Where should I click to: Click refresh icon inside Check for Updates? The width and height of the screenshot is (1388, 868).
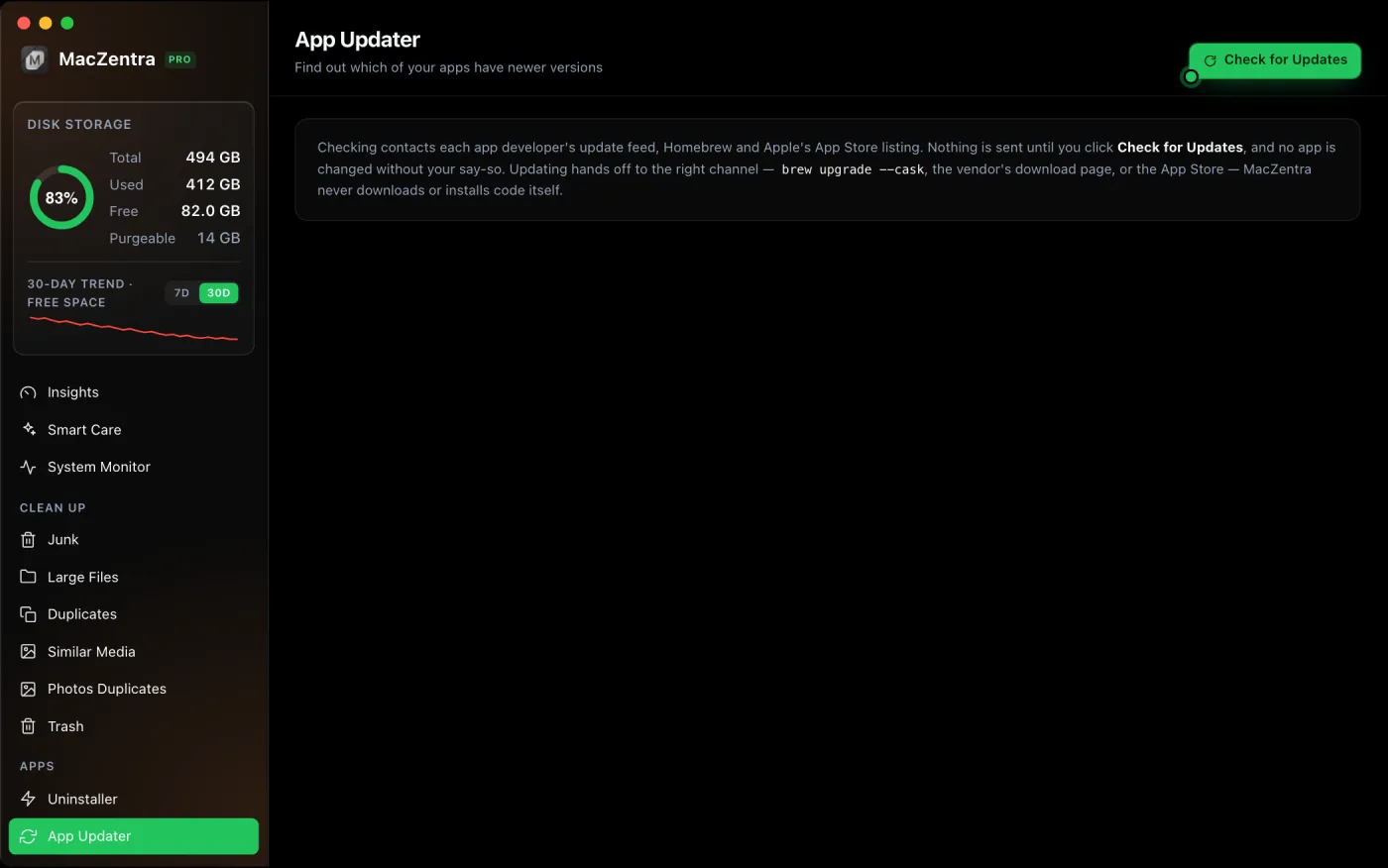(x=1210, y=60)
